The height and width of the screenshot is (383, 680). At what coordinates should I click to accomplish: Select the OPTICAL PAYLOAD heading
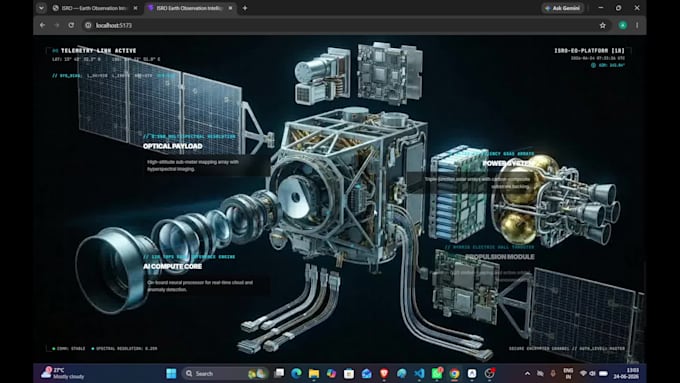click(x=173, y=146)
